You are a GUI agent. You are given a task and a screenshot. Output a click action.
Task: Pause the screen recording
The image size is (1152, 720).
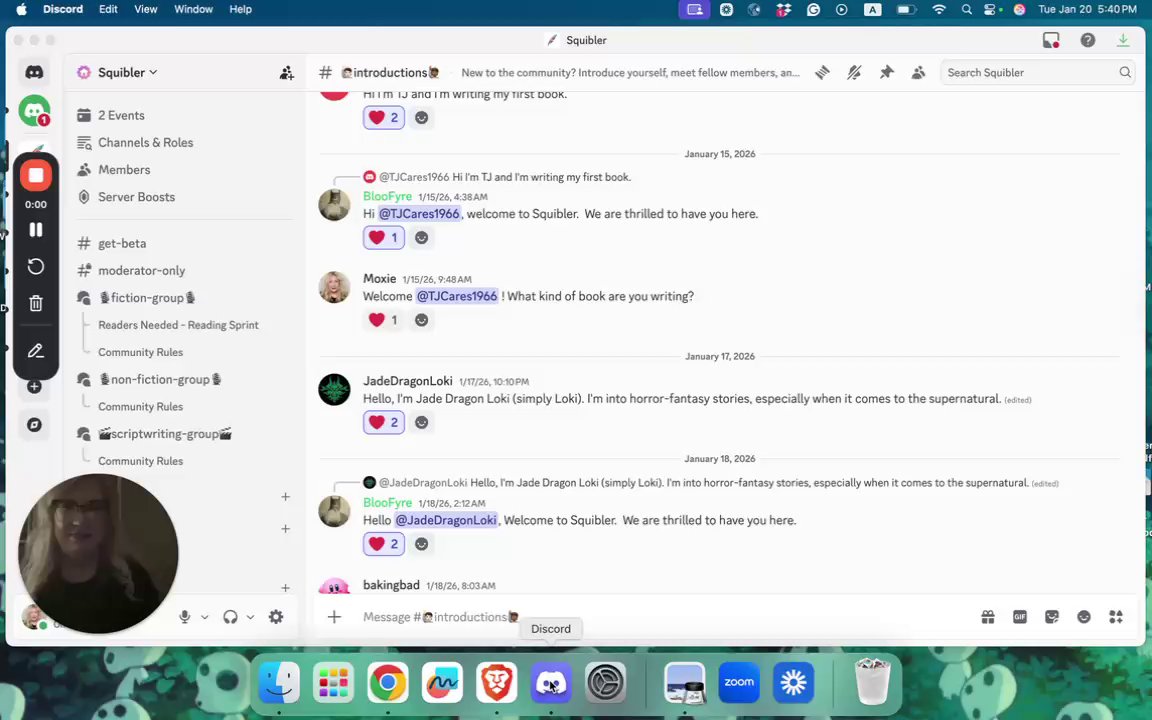[x=35, y=230]
